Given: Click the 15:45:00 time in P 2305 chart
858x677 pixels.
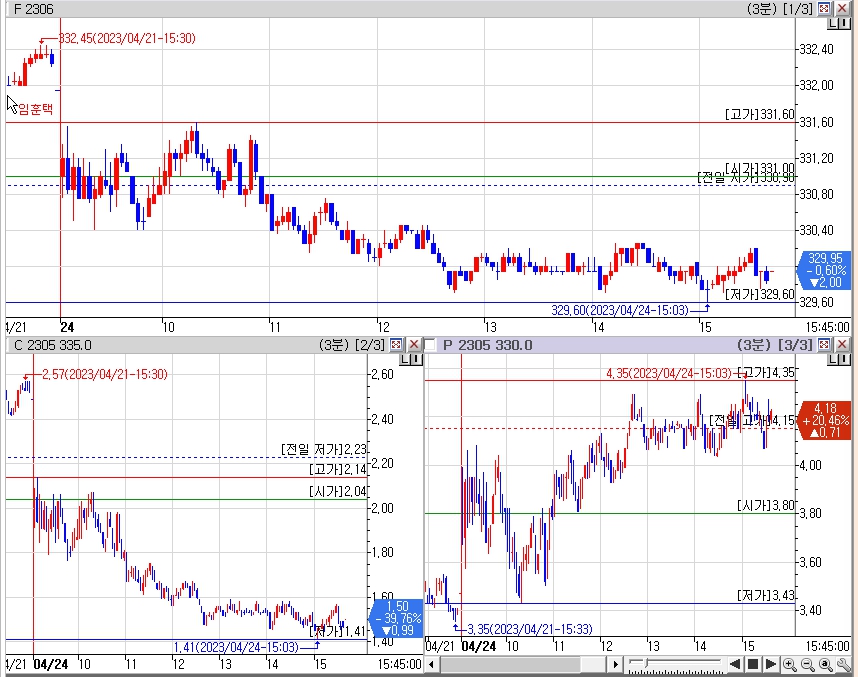Looking at the screenshot, I should click(827, 646).
